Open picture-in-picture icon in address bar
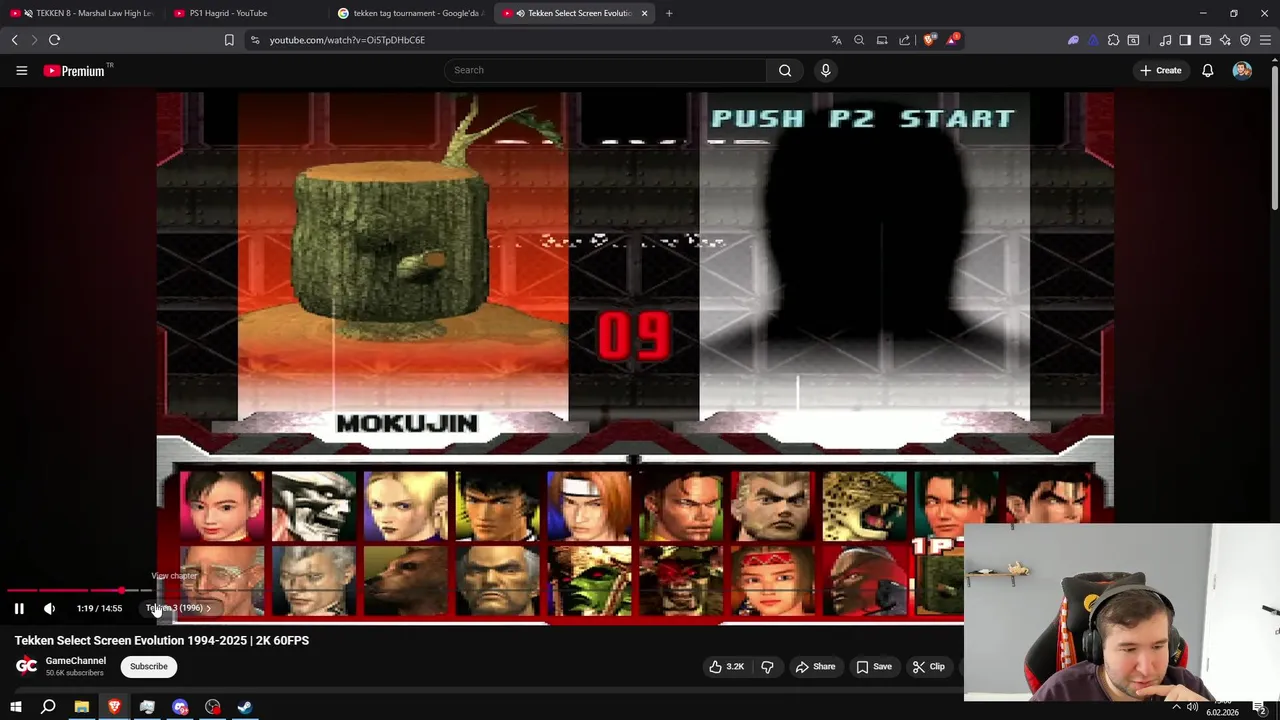Image resolution: width=1280 pixels, height=720 pixels. click(882, 40)
